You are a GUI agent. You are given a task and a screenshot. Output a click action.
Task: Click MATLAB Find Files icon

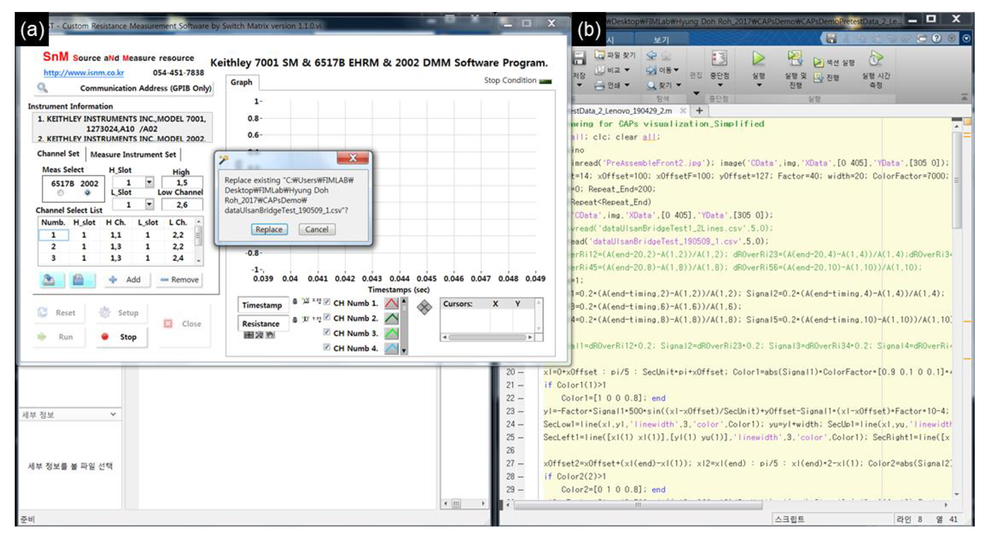600,55
